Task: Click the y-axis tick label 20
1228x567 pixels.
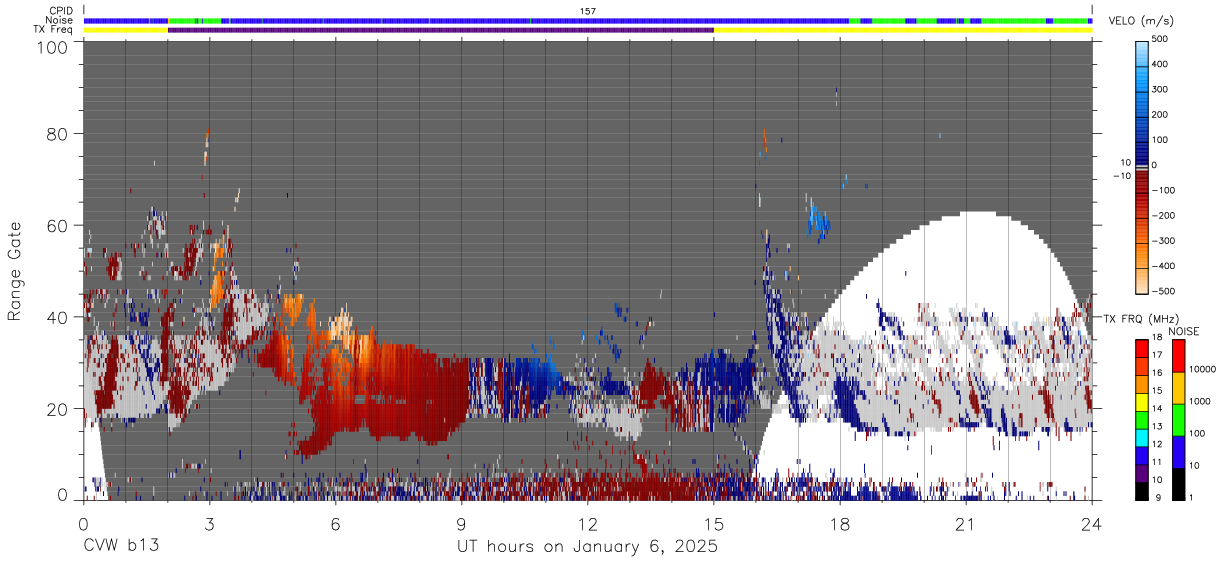Action: (x=58, y=408)
